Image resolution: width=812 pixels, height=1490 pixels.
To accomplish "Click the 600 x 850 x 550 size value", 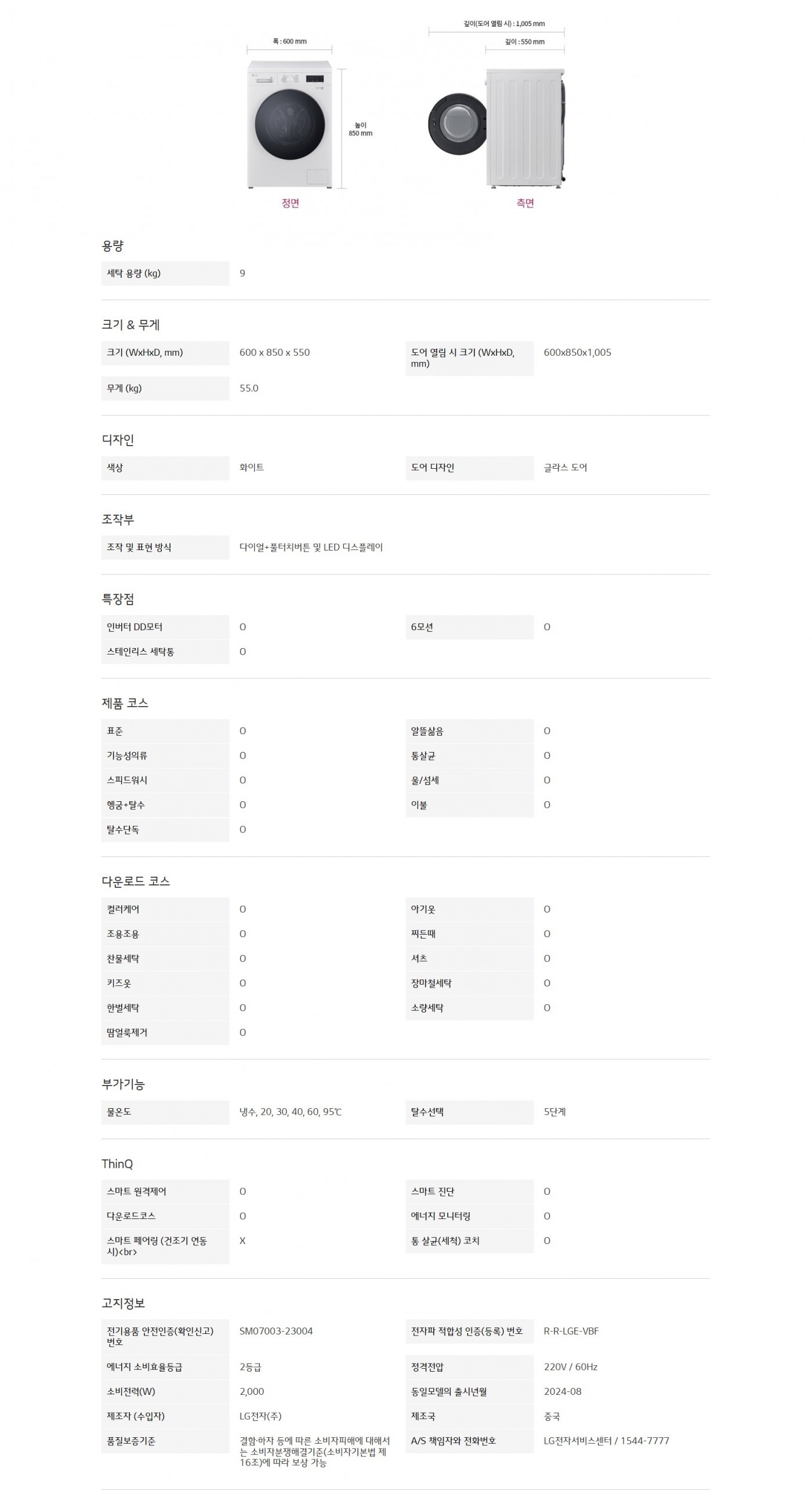I will (x=274, y=352).
